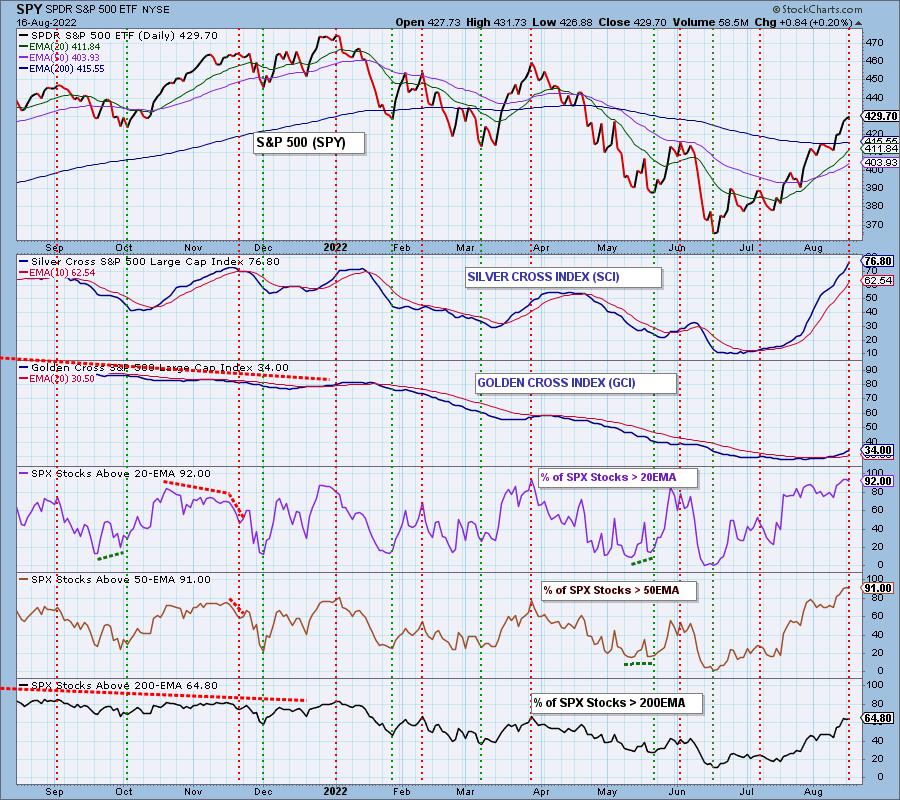Click the 'S&P 500 (SPY)' annotation box
Screen dimensions: 900x800
click(x=309, y=143)
